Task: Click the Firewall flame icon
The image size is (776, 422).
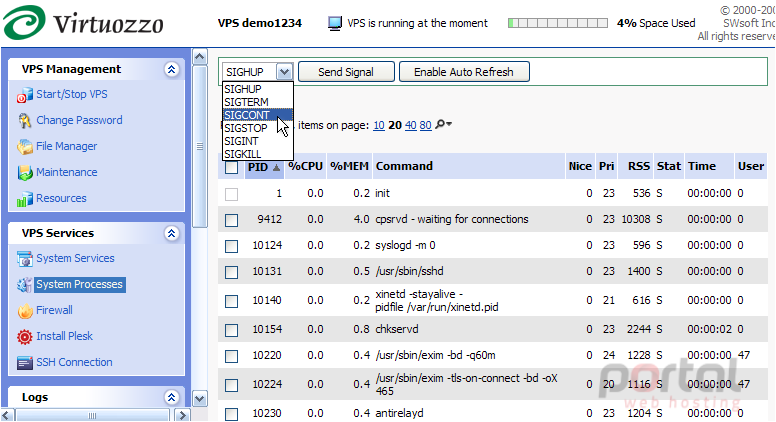Action: (24, 311)
